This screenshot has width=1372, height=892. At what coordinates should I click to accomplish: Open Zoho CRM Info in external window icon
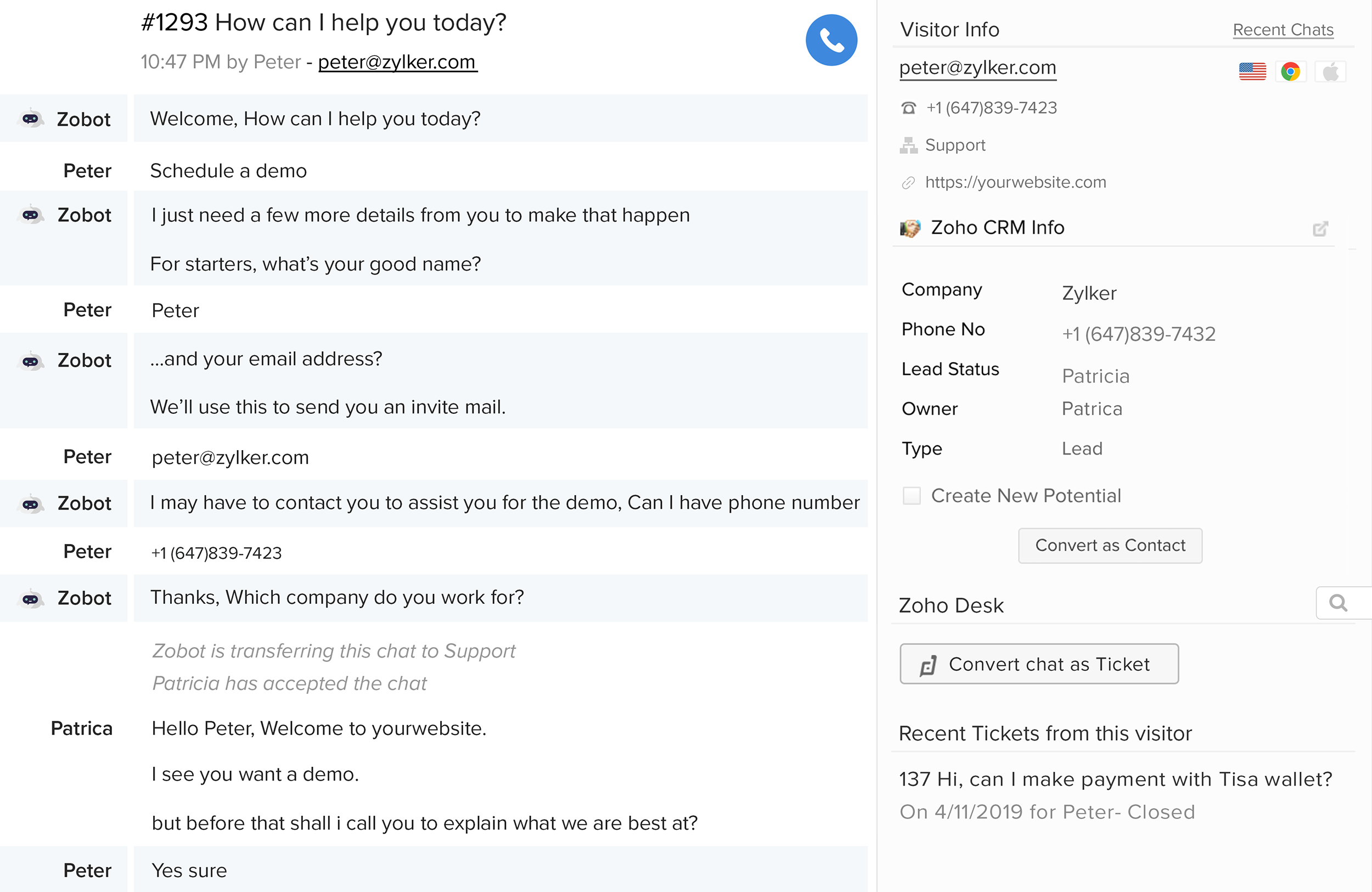[1320, 229]
